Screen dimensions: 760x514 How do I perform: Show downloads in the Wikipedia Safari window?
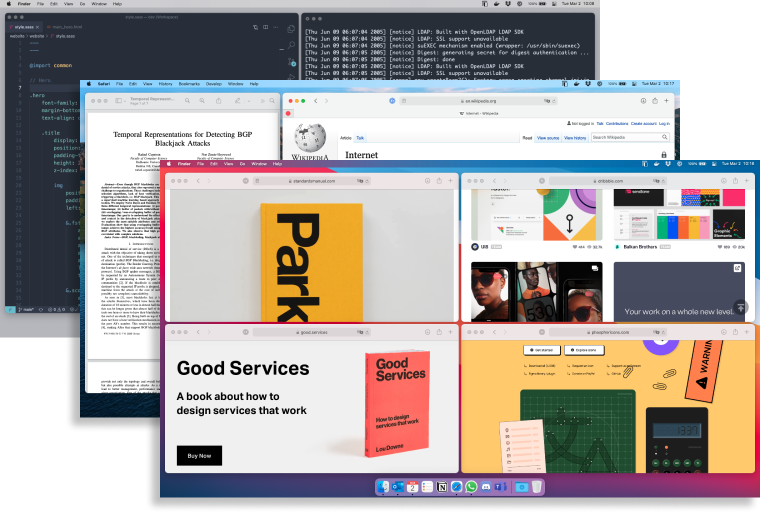click(x=643, y=101)
